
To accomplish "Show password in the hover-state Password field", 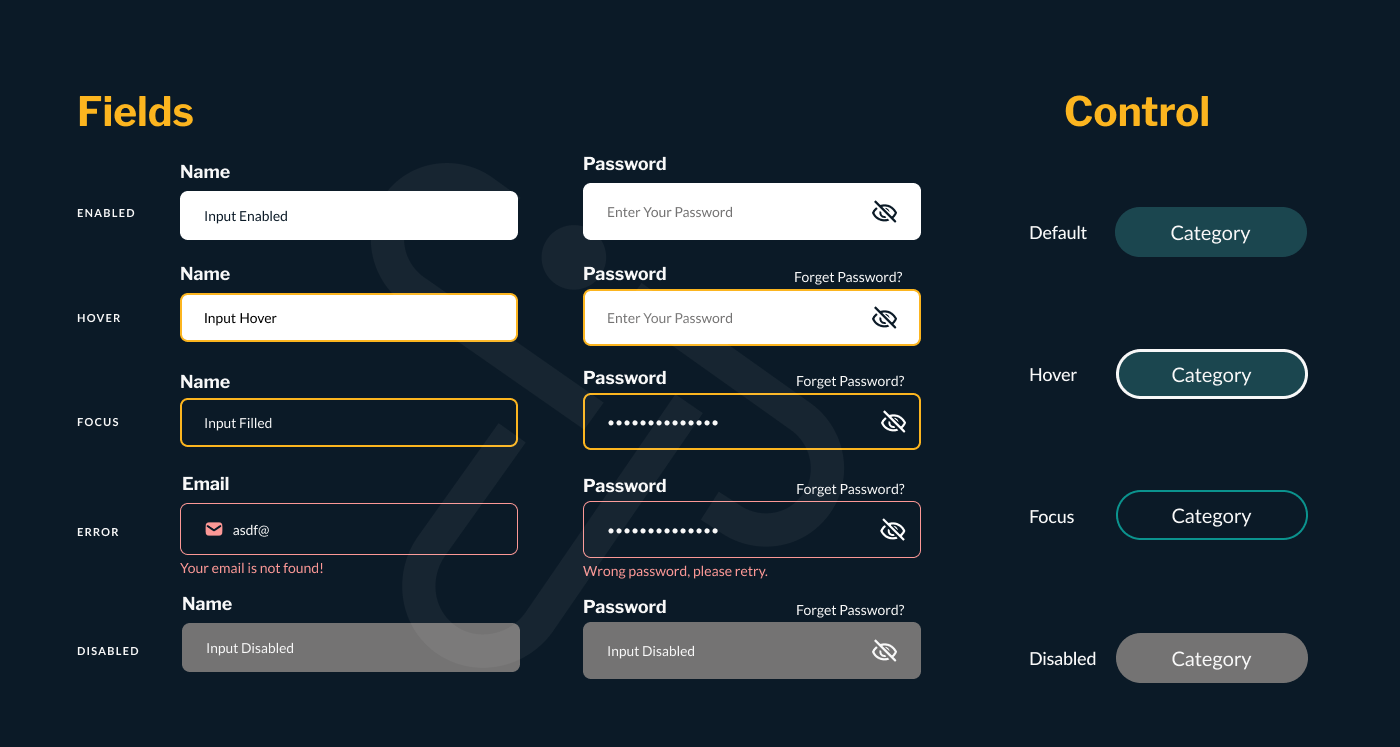I will (x=884, y=318).
